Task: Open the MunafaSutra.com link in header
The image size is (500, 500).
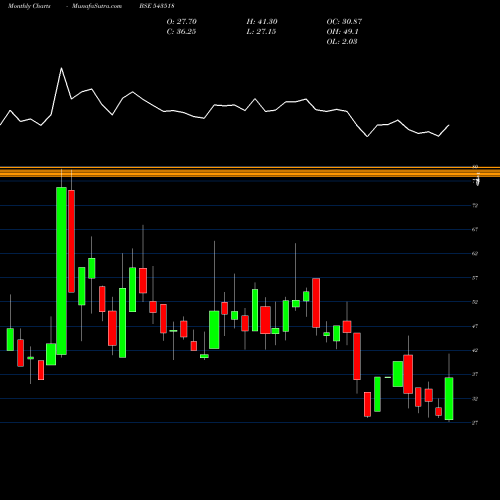Action: [x=97, y=6]
